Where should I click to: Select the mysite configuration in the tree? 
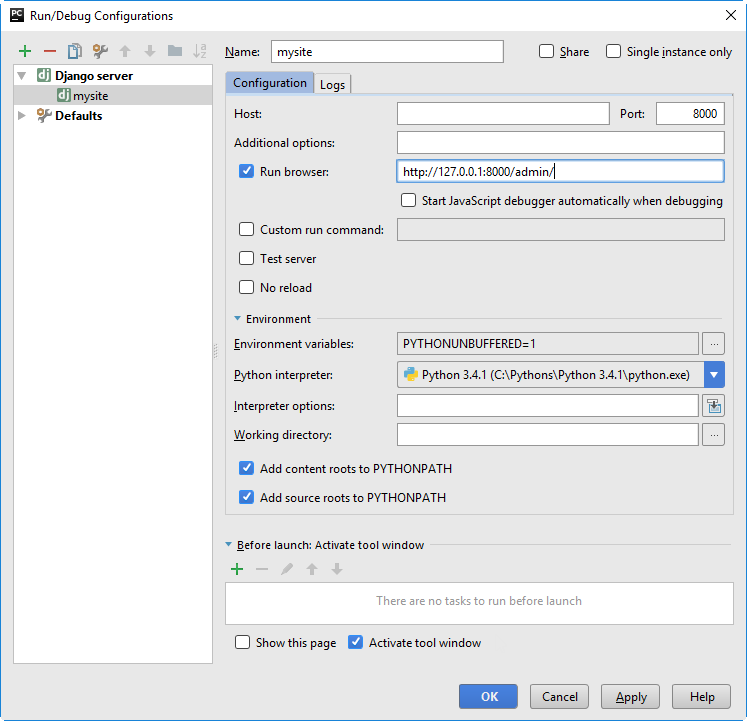point(113,95)
